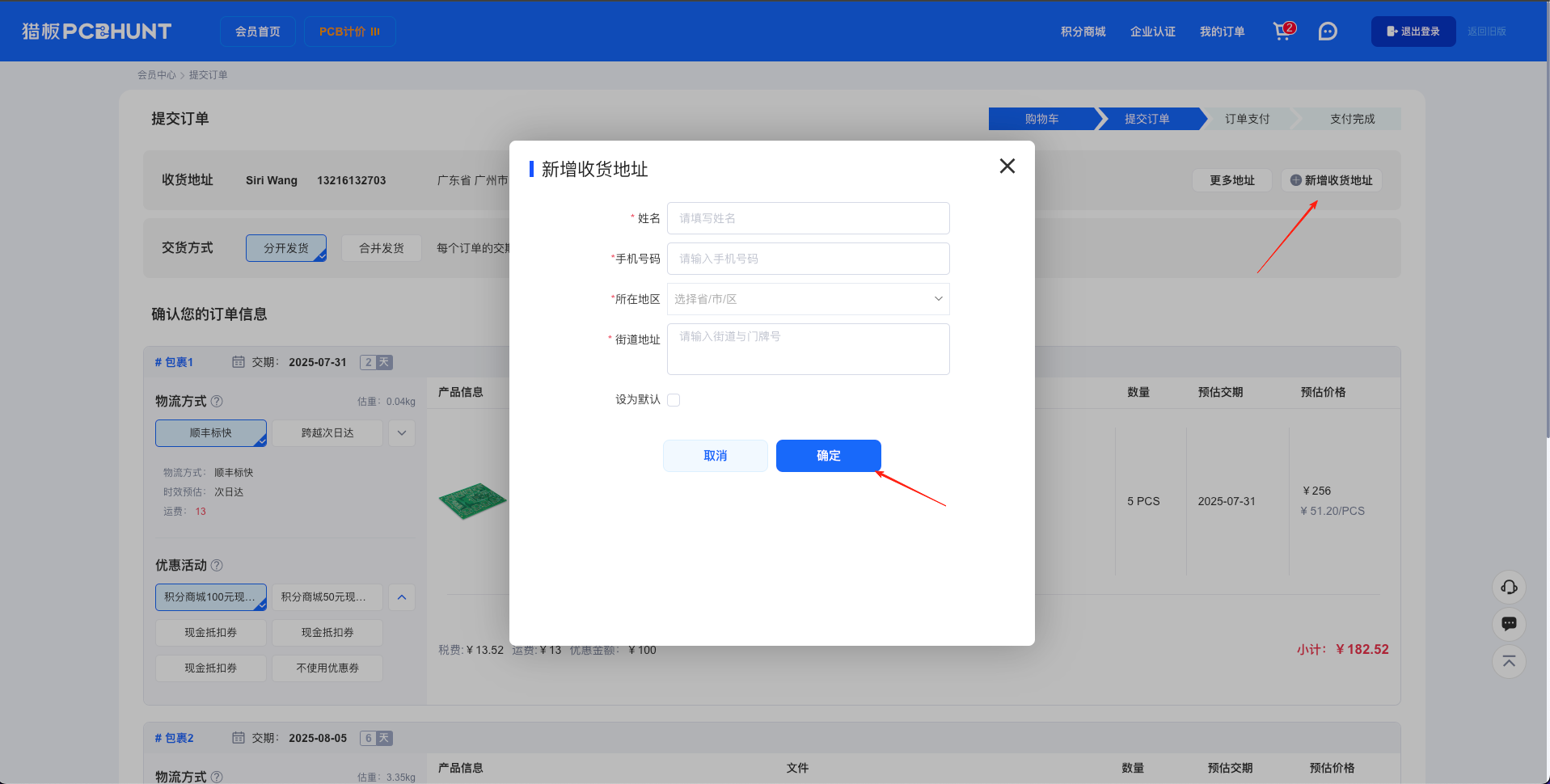Open the 选择省/市/区 dropdown
The image size is (1550, 784).
click(807, 298)
